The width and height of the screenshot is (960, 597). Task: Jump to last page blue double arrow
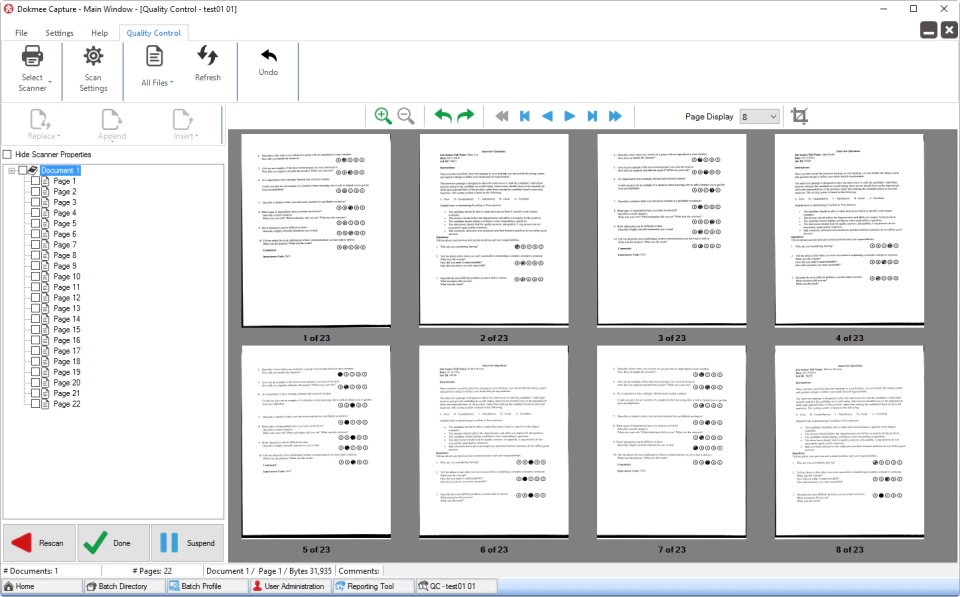(615, 116)
